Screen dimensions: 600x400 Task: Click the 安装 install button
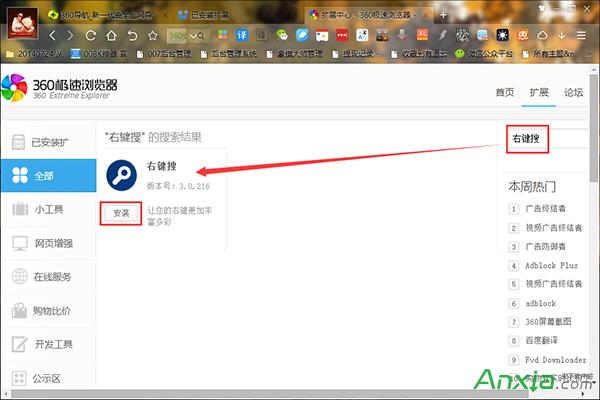click(121, 213)
